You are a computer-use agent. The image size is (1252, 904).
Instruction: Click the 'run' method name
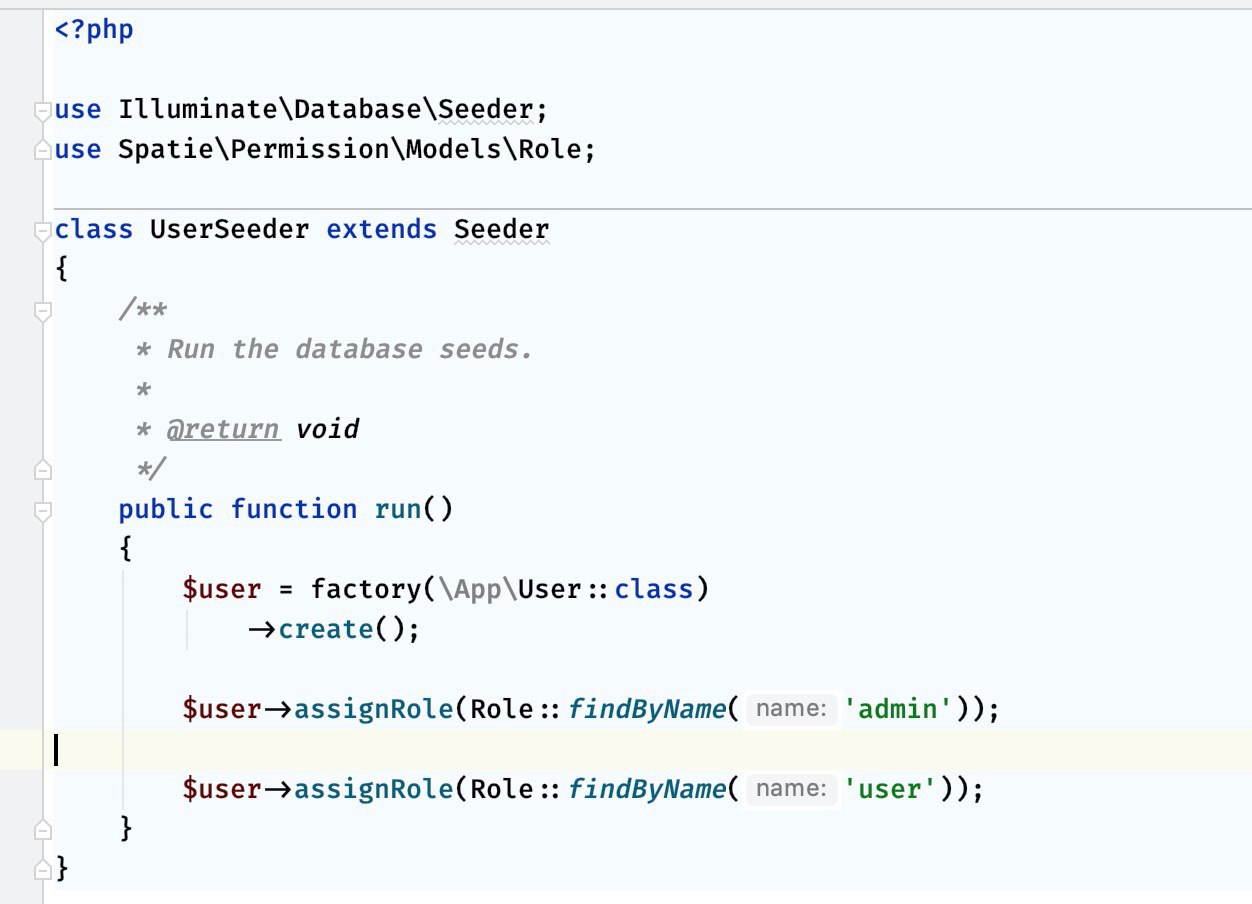(x=398, y=509)
